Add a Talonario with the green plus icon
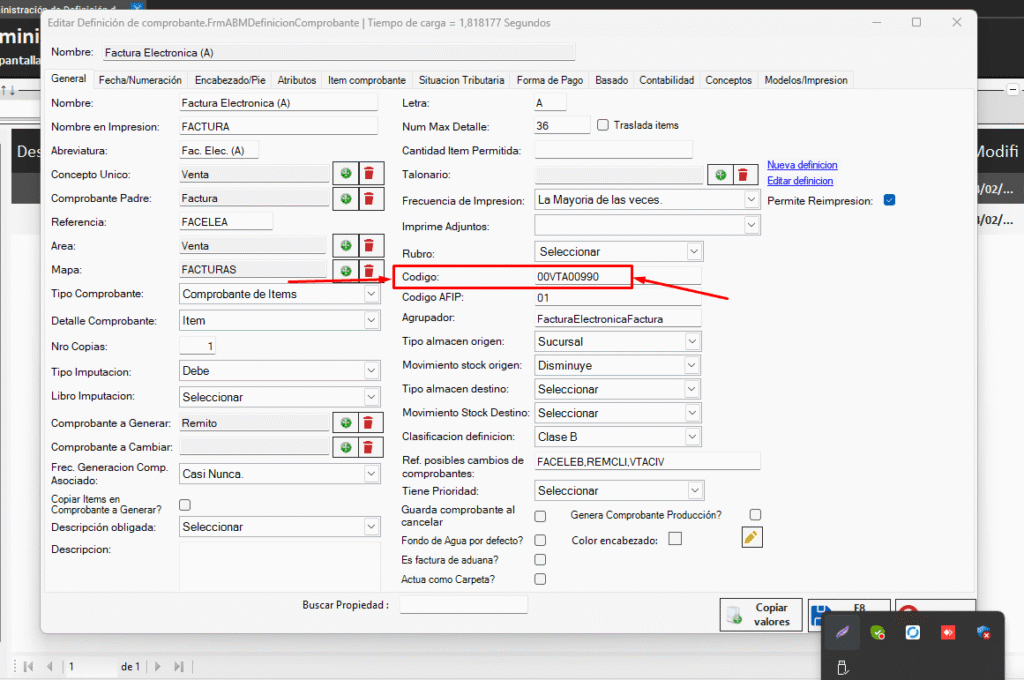1024x680 pixels. 720,175
